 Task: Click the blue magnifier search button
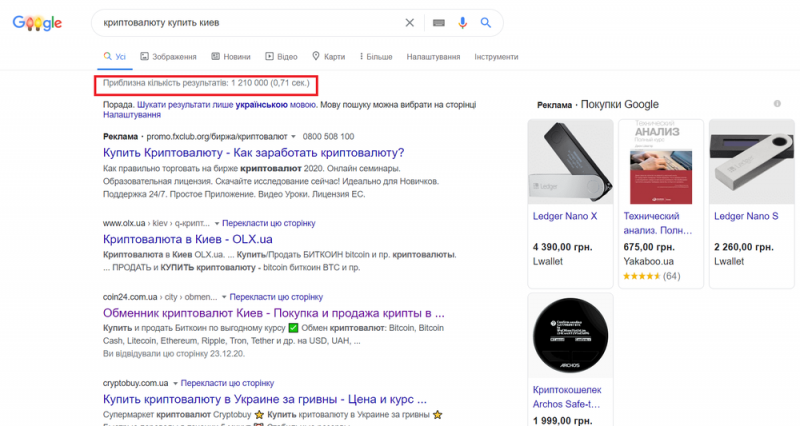tap(486, 22)
